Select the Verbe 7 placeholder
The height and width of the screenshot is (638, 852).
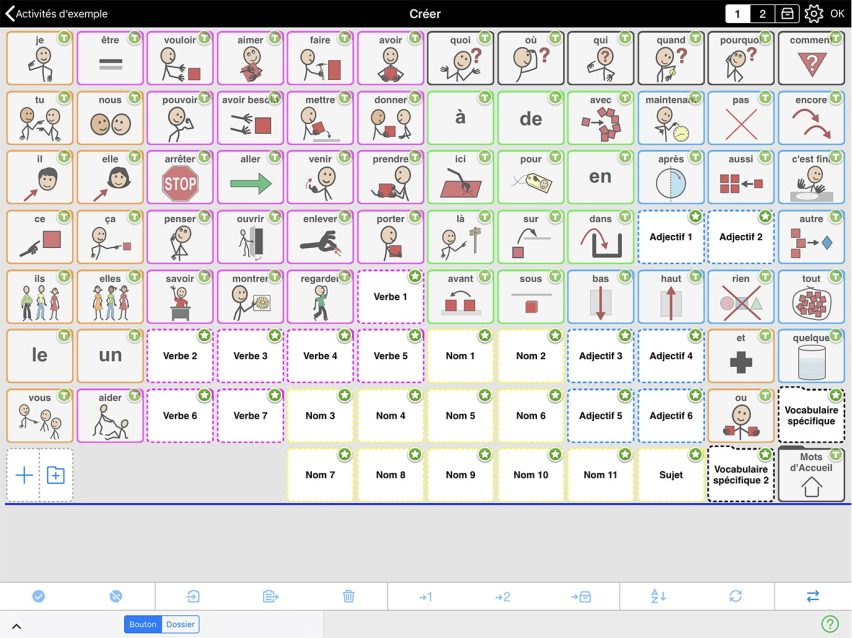pyautogui.click(x=250, y=415)
